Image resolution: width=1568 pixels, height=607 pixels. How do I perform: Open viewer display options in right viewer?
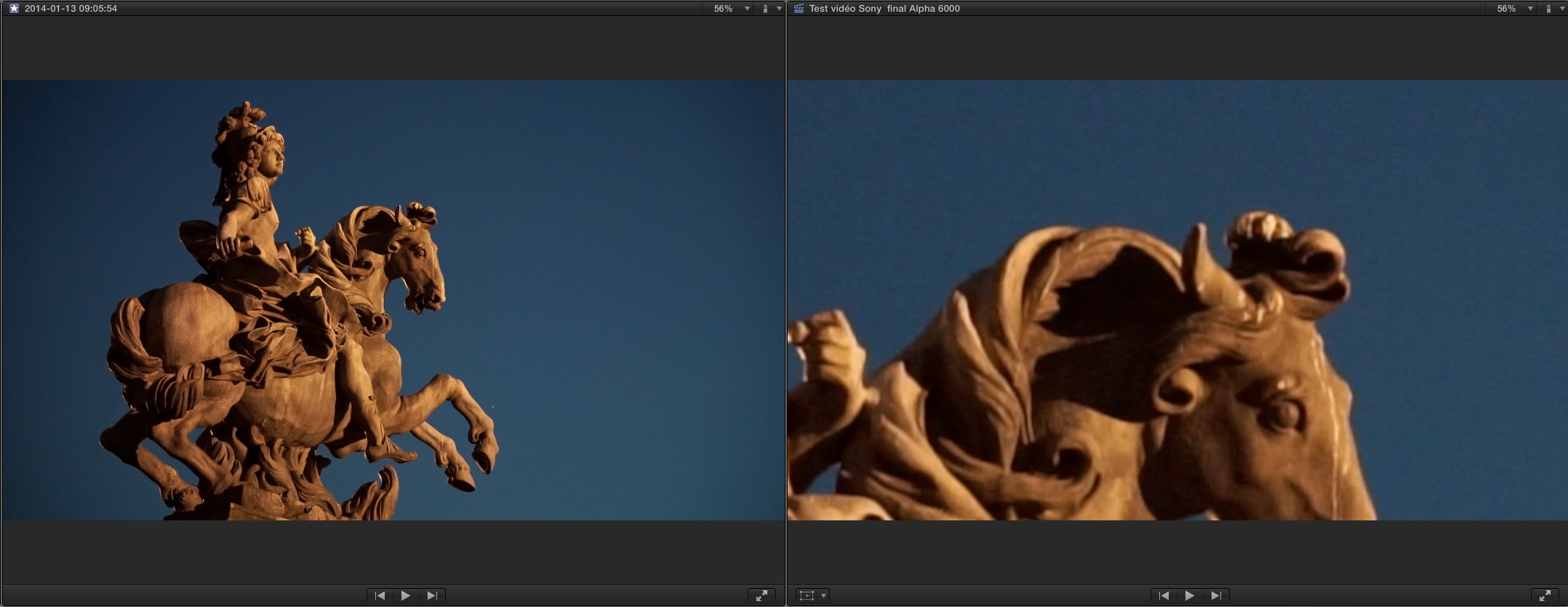(x=1553, y=9)
